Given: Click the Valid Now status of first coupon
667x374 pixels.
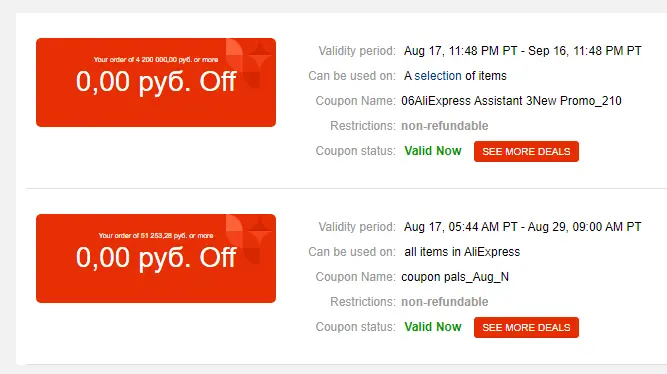Looking at the screenshot, I should 433,151.
